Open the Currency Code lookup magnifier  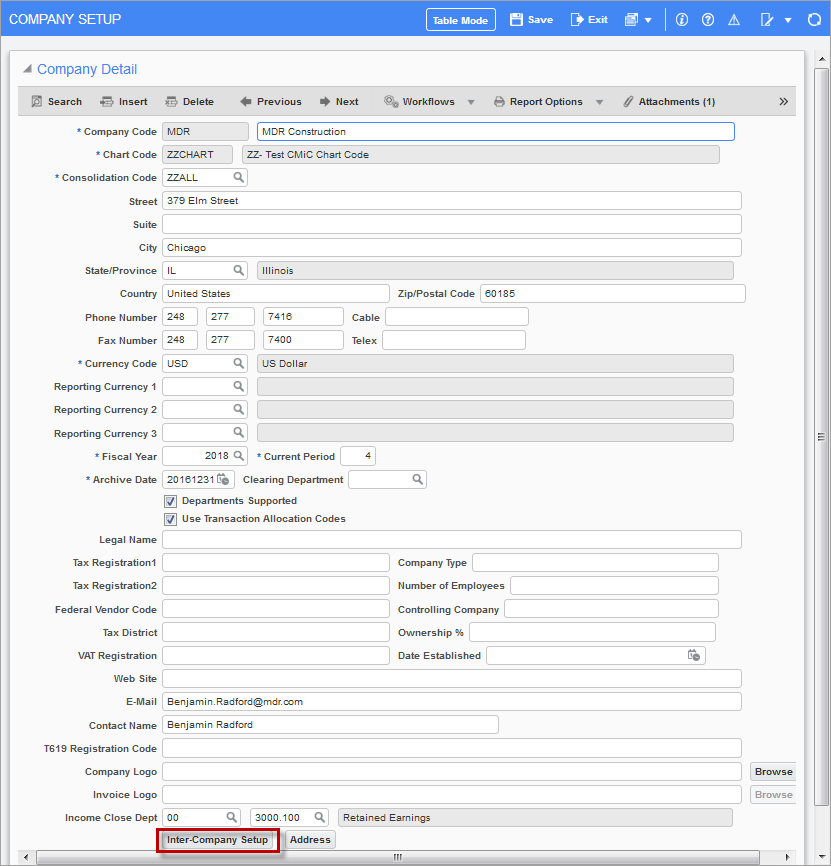coord(239,363)
